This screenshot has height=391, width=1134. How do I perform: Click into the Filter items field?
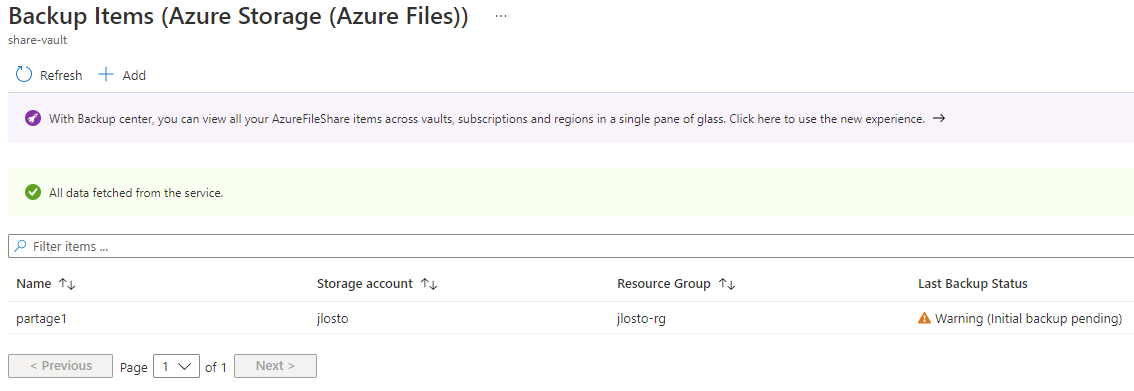[571, 246]
